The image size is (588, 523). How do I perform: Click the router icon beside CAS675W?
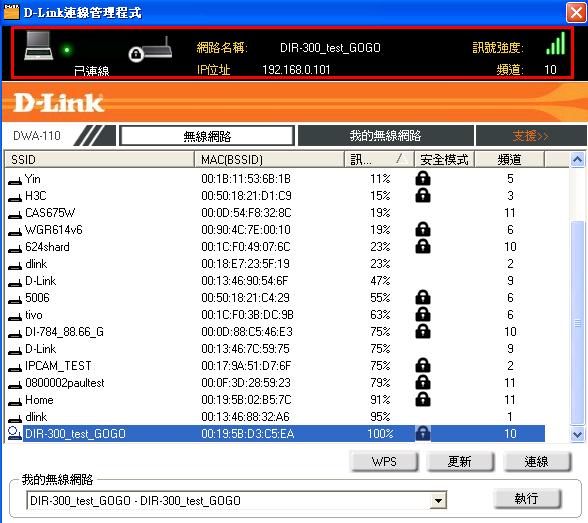15,216
